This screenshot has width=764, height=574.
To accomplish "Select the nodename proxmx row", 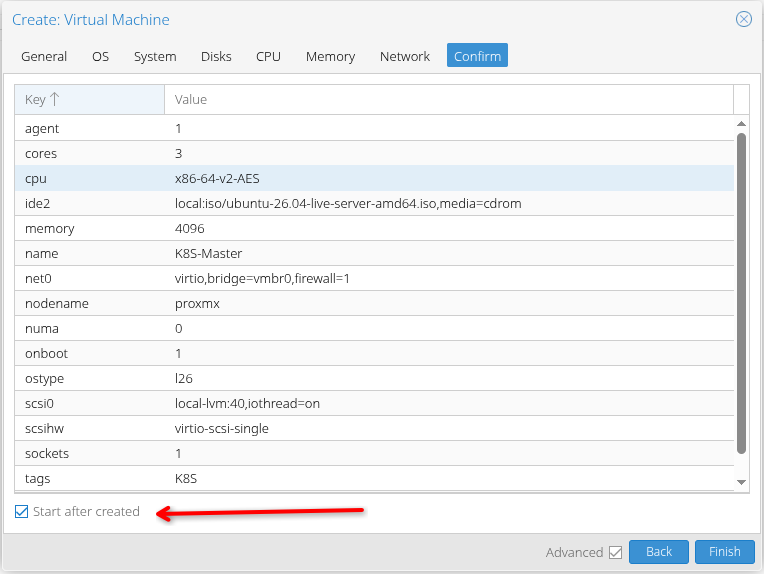I will pos(374,304).
